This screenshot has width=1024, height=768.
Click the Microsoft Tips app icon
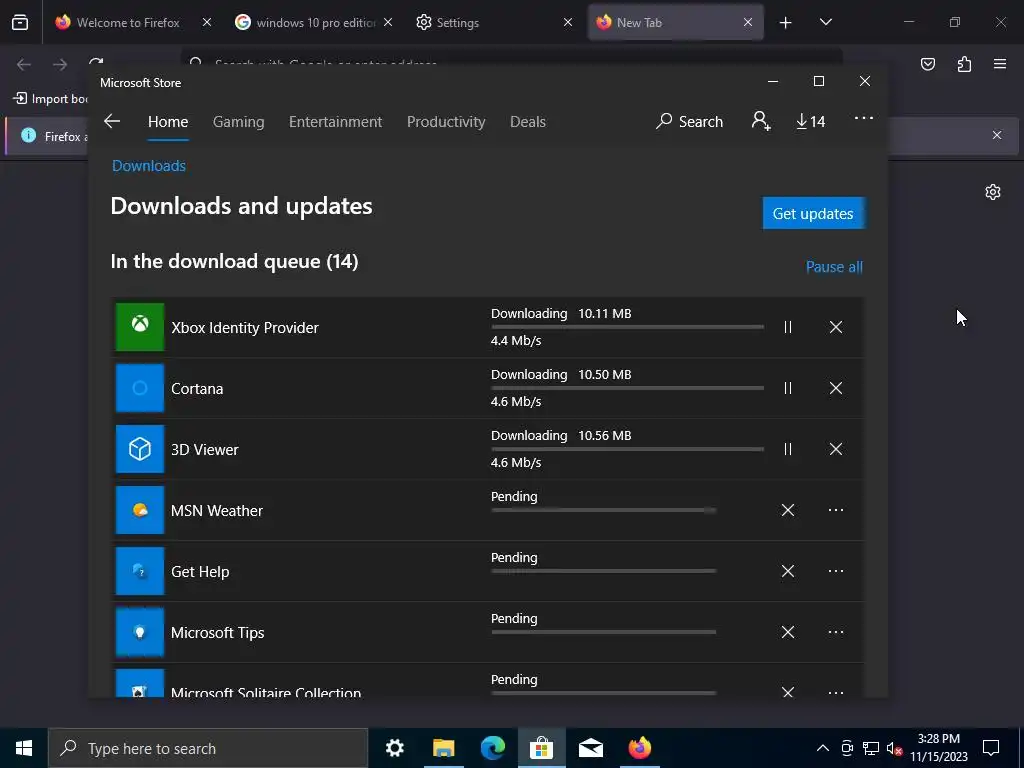140,632
